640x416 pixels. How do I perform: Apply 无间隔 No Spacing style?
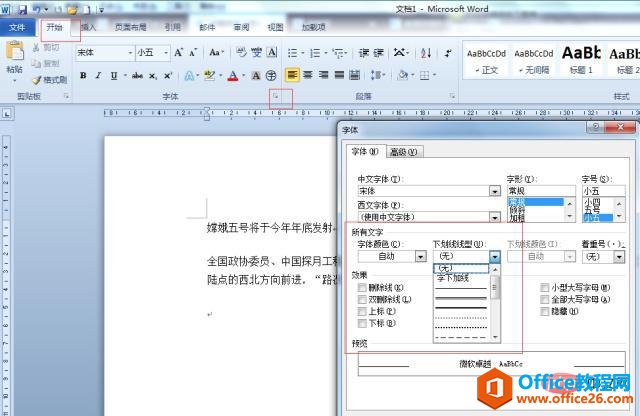(534, 61)
